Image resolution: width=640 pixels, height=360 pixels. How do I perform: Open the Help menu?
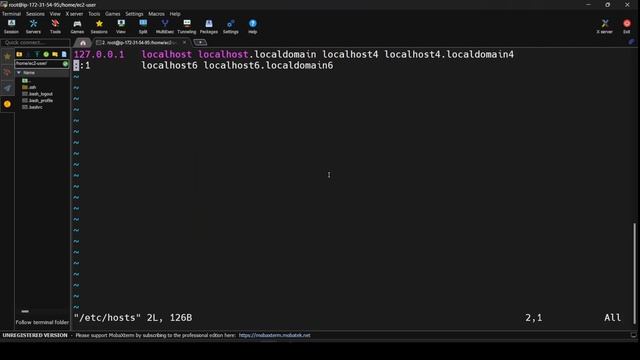click(175, 14)
